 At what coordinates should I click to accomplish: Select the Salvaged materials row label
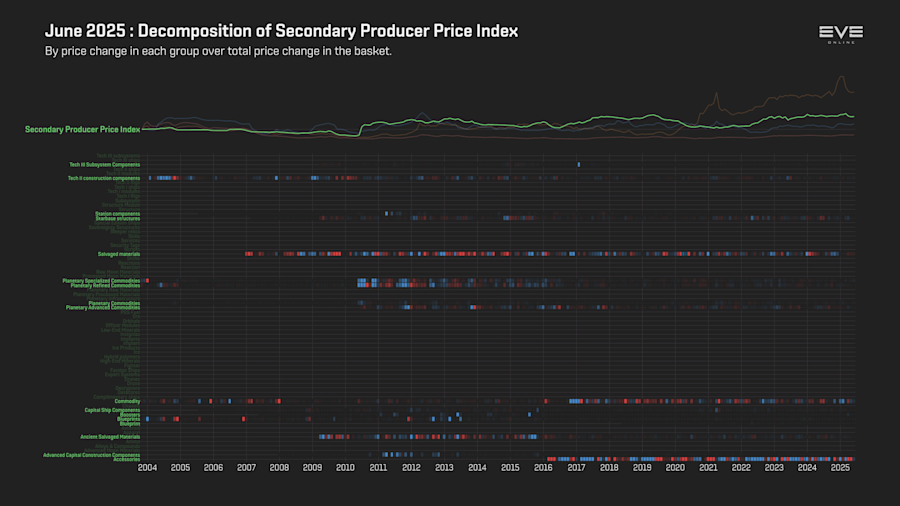[x=119, y=254]
